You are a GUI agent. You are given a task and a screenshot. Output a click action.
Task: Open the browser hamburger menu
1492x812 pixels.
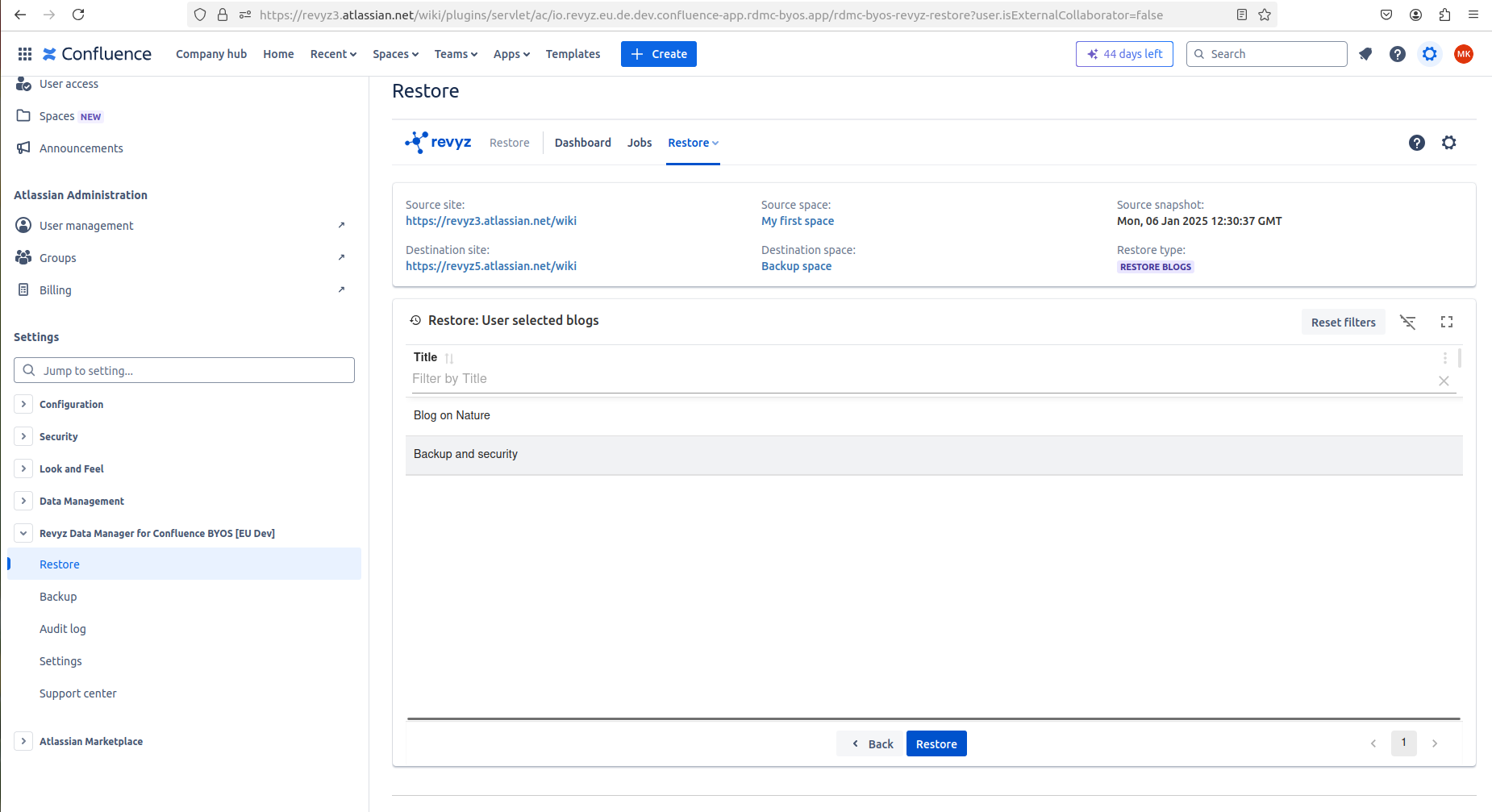pyautogui.click(x=1473, y=15)
